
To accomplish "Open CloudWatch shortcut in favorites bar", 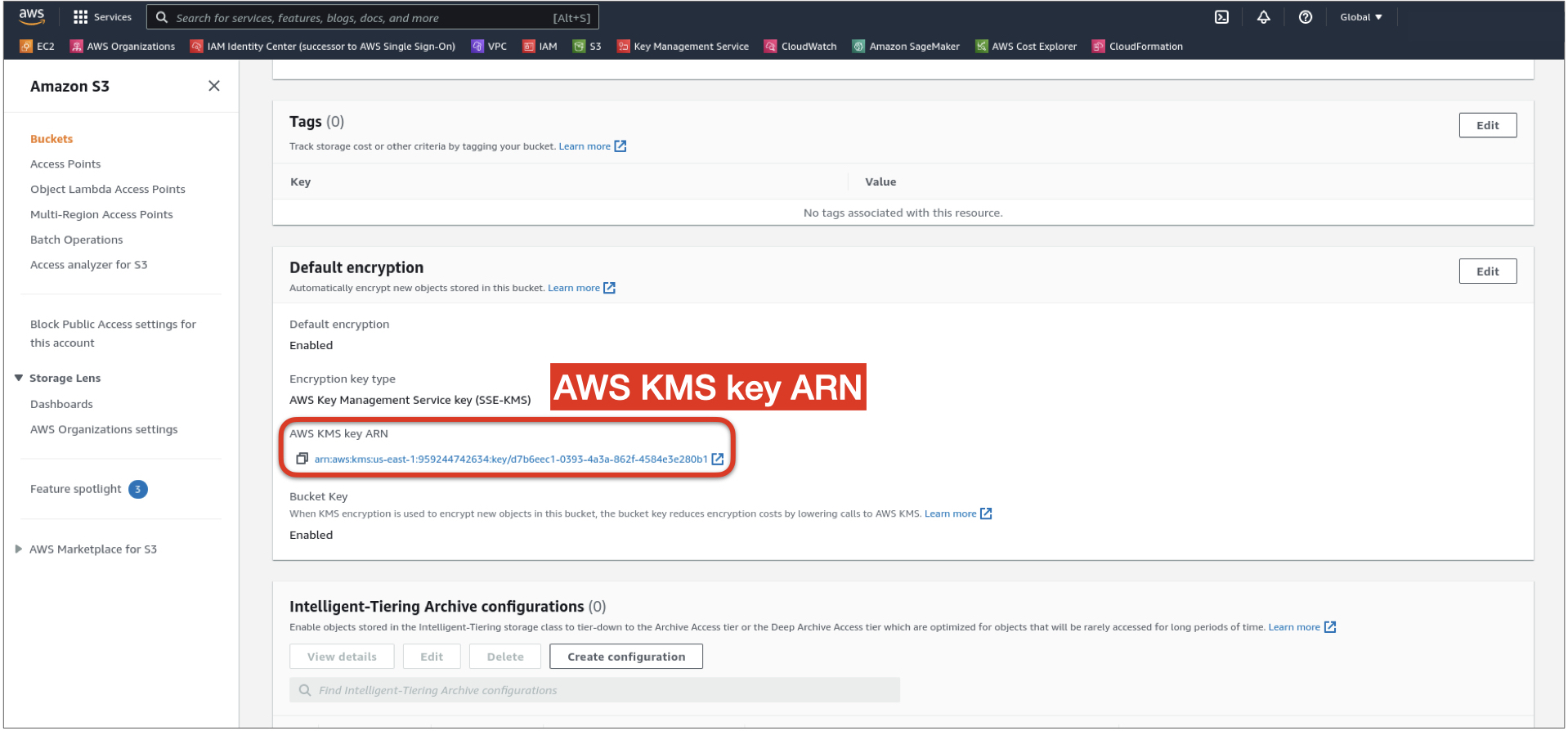I will (x=800, y=47).
